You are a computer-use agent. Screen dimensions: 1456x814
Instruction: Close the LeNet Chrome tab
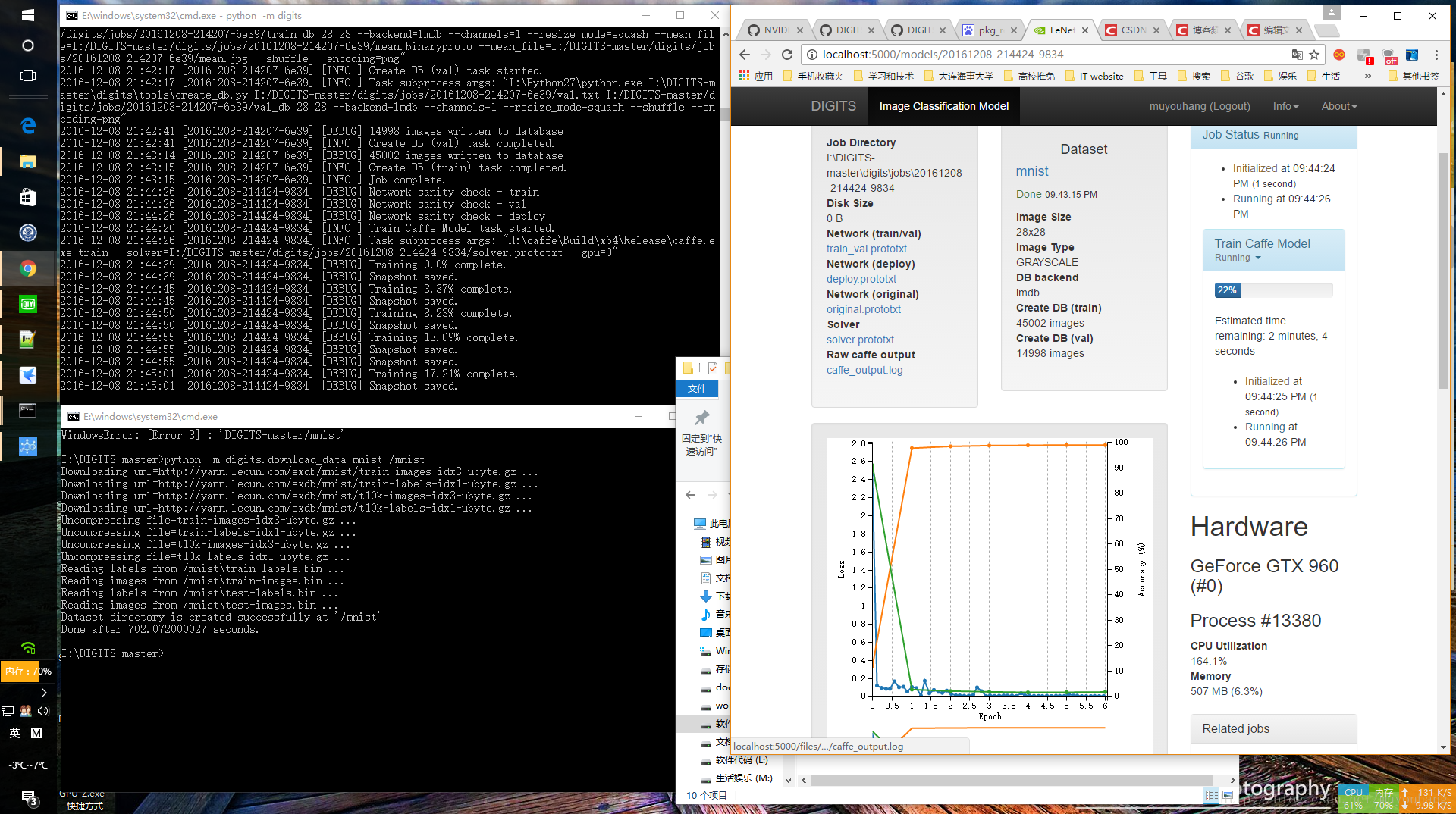1085,30
